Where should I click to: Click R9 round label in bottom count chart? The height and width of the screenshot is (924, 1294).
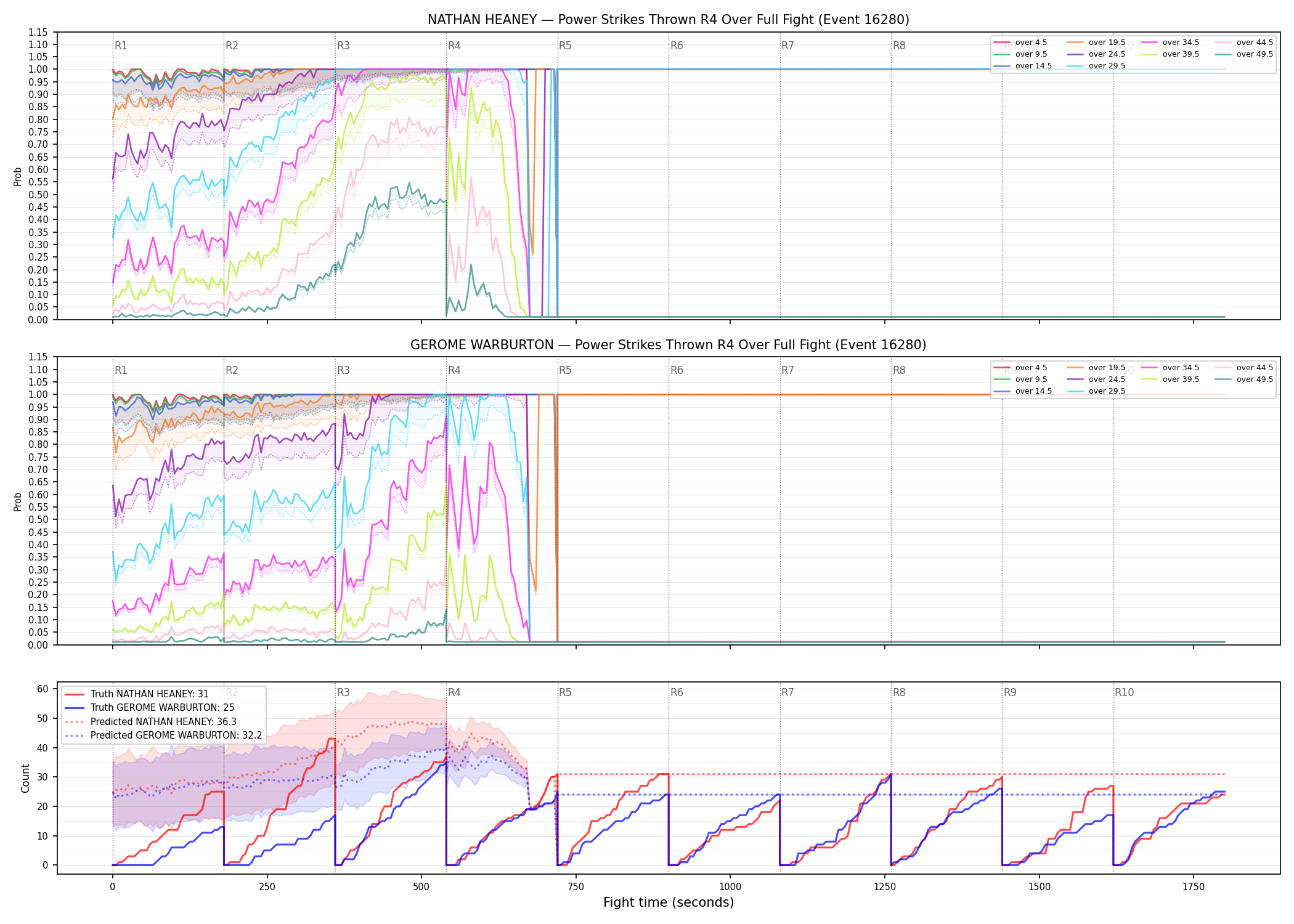[x=1010, y=692]
